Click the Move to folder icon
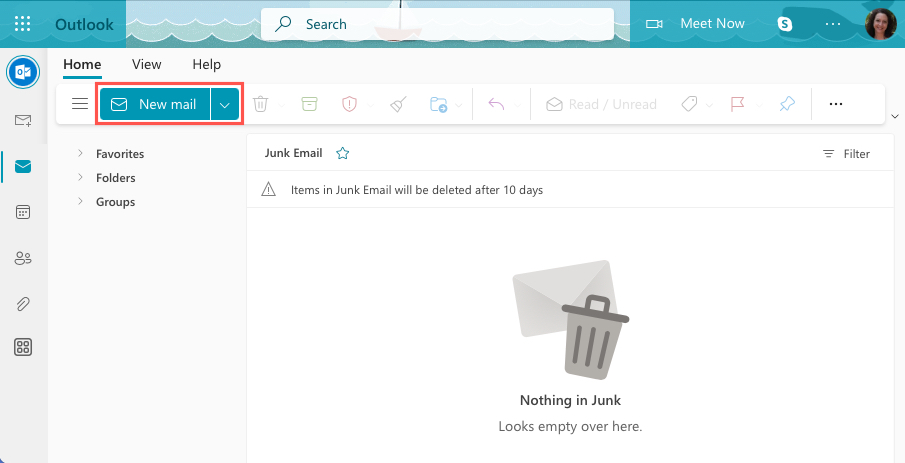905x463 pixels. 439,104
